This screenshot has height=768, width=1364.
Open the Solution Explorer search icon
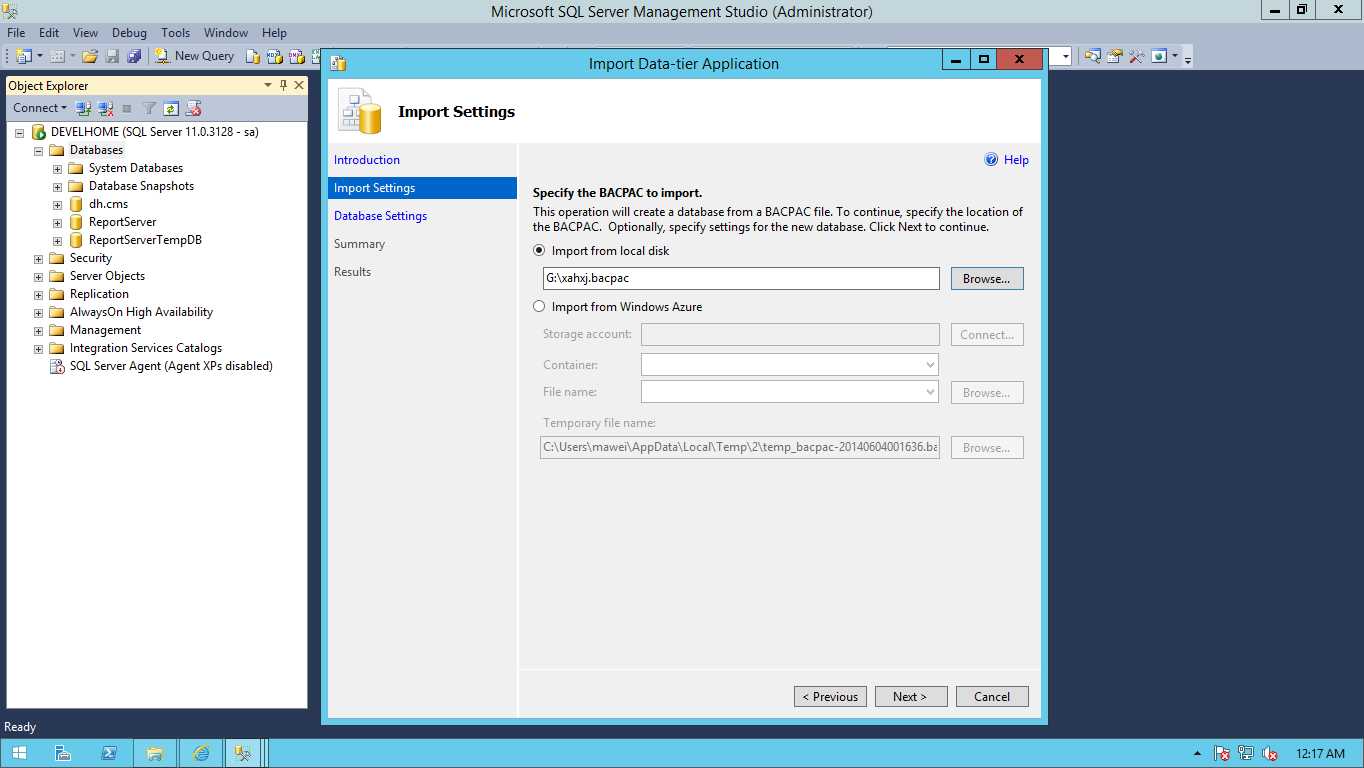pyautogui.click(x=1093, y=56)
